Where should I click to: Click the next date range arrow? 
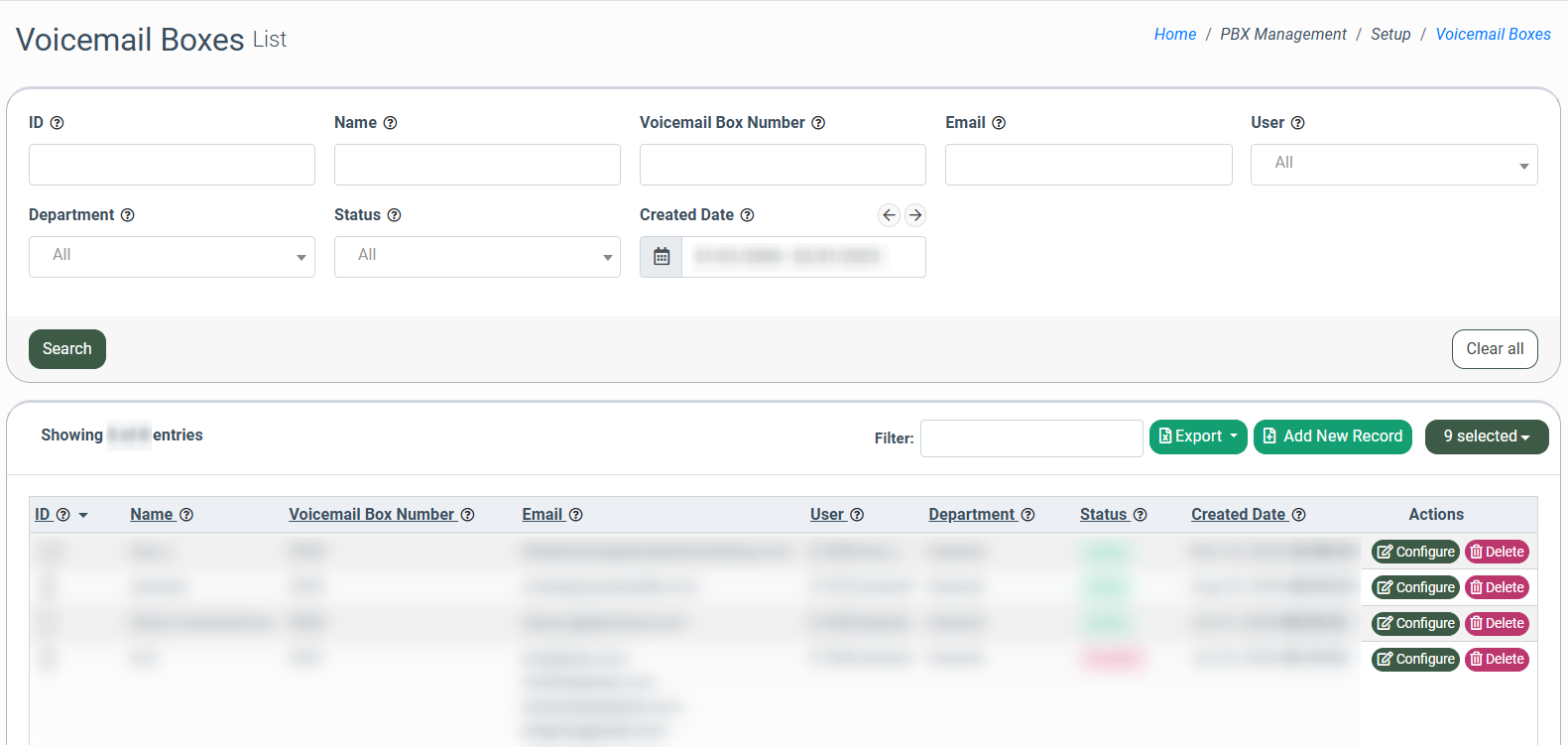pos(915,215)
